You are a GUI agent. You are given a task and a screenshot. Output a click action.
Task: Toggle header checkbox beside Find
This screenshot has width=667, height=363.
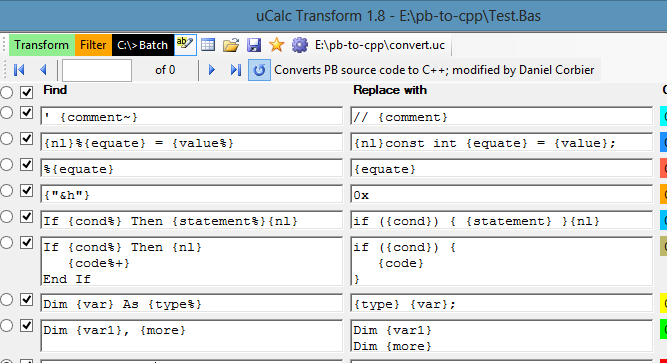tap(26, 92)
